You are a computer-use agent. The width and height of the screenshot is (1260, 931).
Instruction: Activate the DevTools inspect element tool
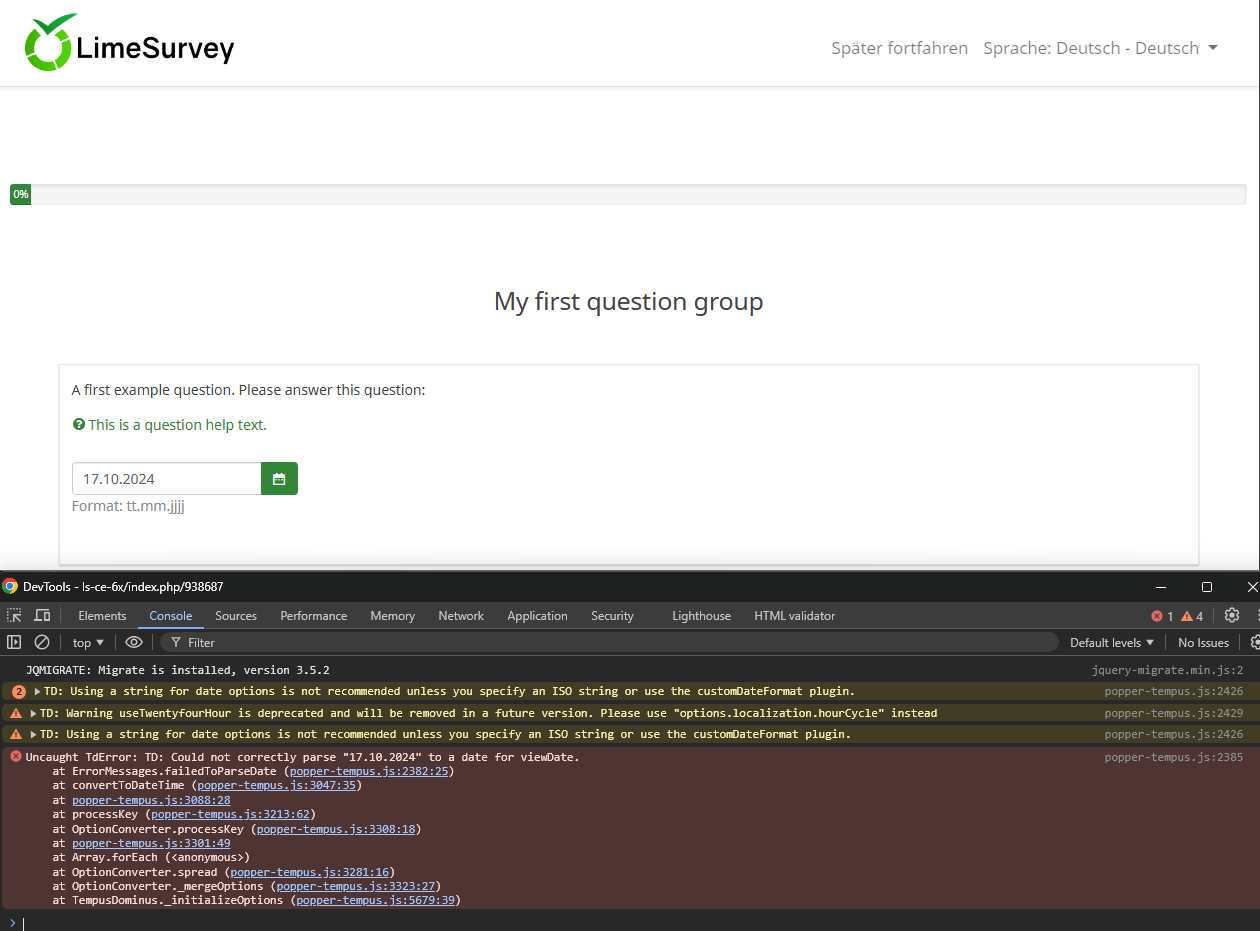tap(15, 616)
